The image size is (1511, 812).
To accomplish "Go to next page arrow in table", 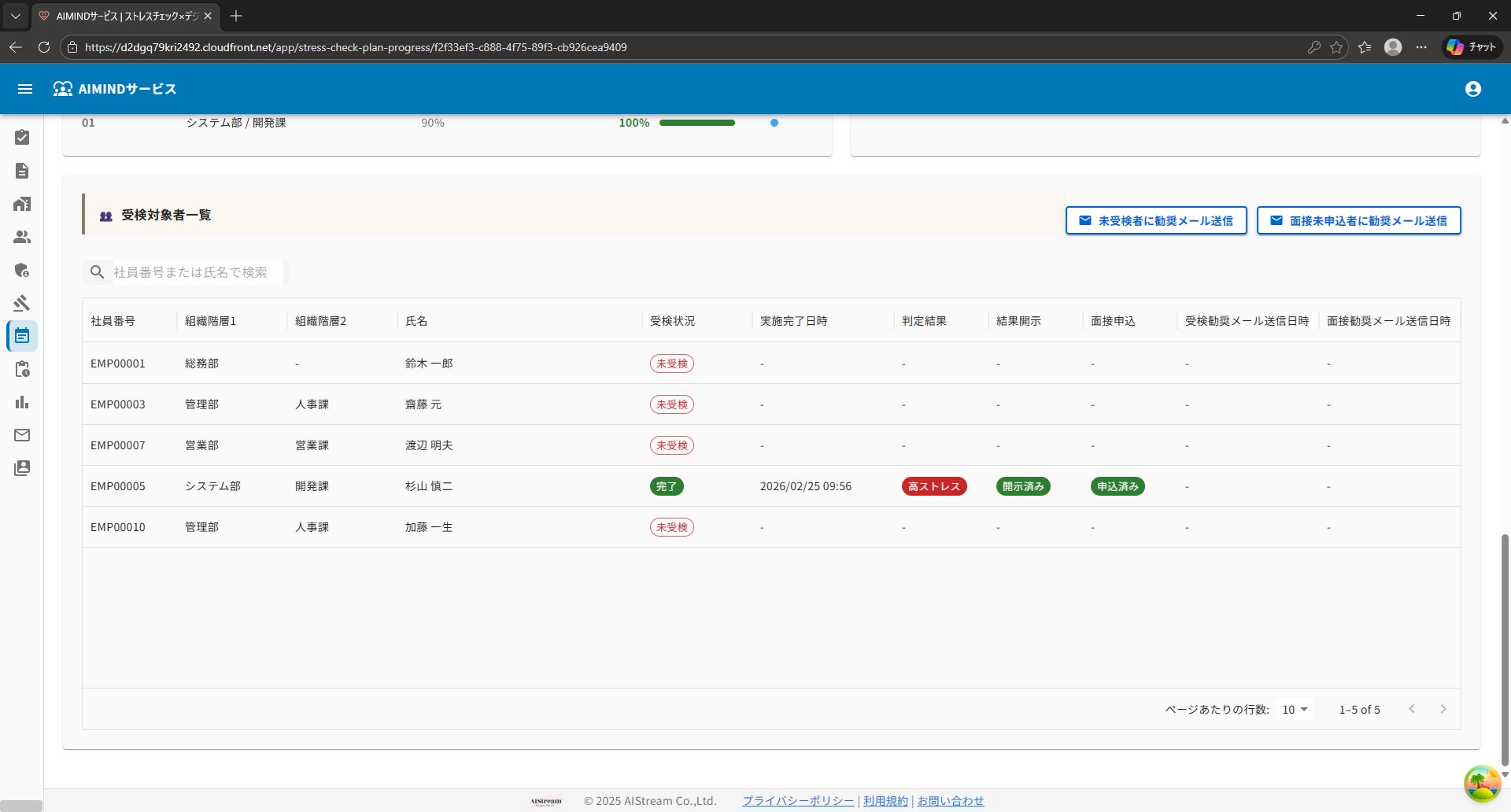I will 1443,709.
